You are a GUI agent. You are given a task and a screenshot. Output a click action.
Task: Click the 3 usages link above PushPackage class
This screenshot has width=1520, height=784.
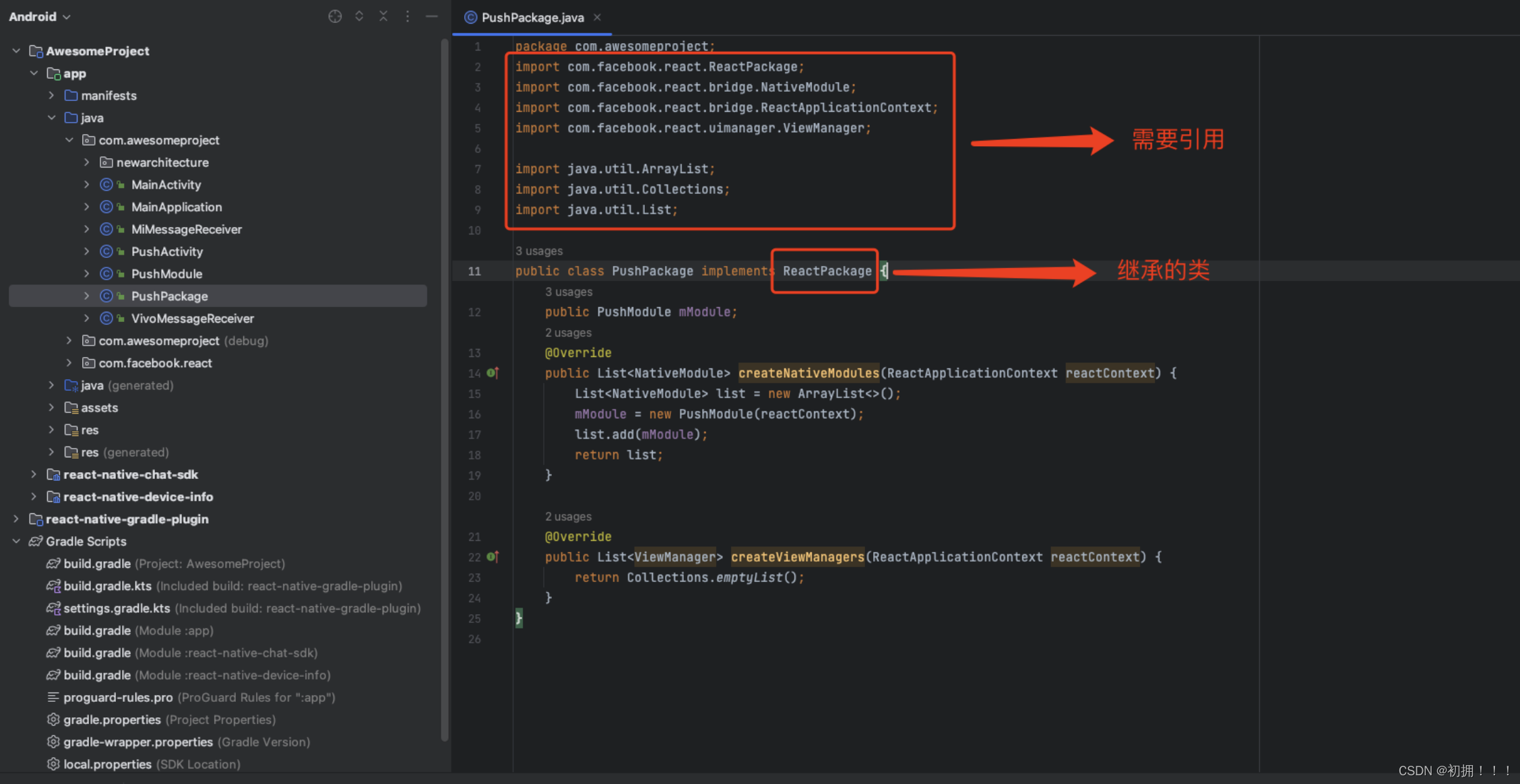point(539,251)
